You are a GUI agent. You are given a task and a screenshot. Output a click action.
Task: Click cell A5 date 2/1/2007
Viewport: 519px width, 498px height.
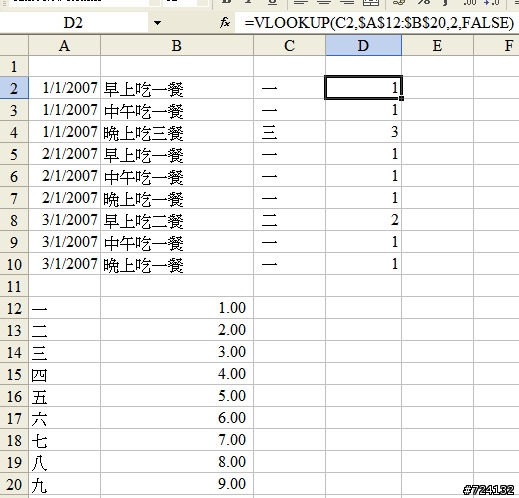pyautogui.click(x=64, y=154)
